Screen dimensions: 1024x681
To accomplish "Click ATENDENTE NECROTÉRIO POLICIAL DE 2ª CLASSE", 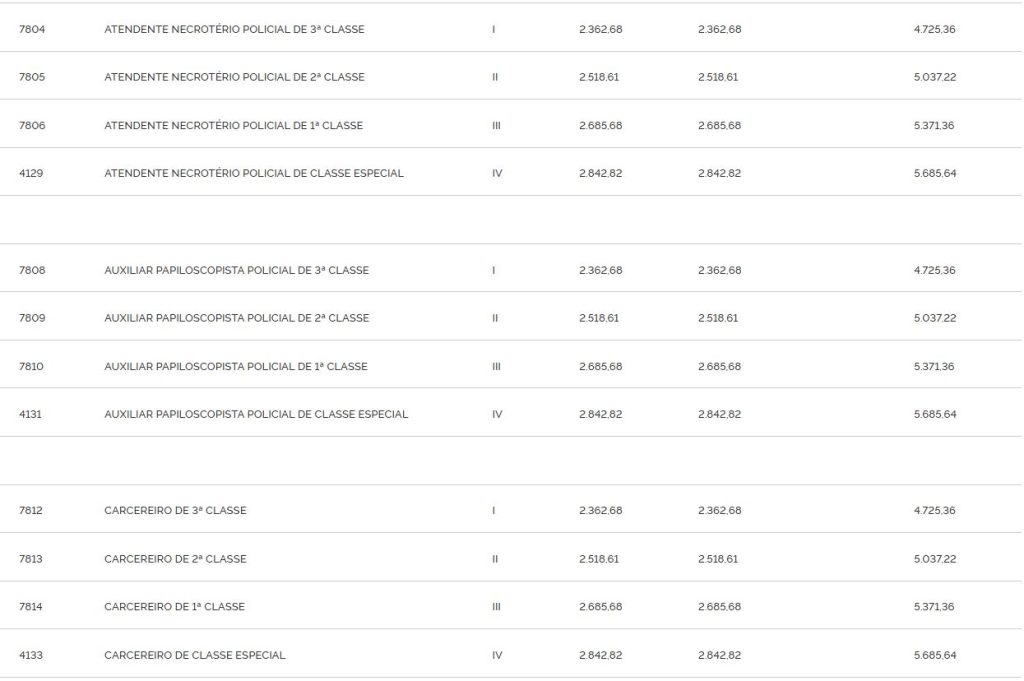I will 234,77.
